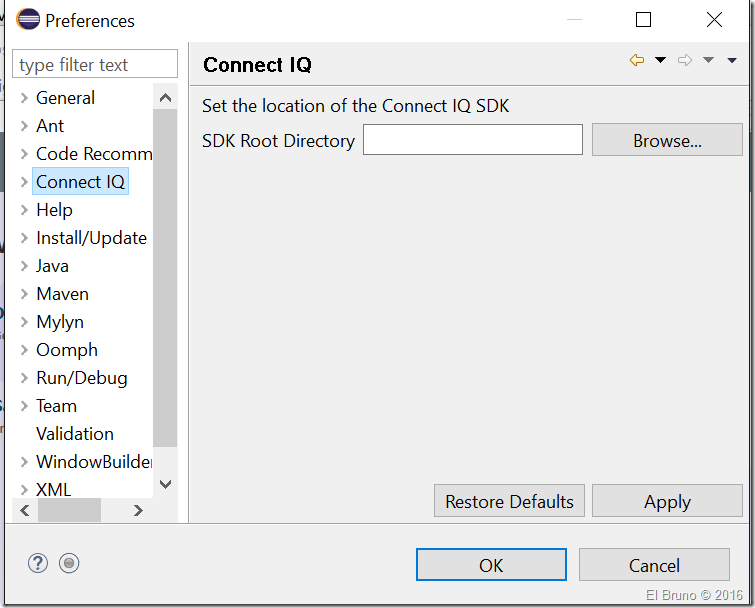Click the forward navigation arrow
Screen dimensions: 755x608
[x=685, y=61]
